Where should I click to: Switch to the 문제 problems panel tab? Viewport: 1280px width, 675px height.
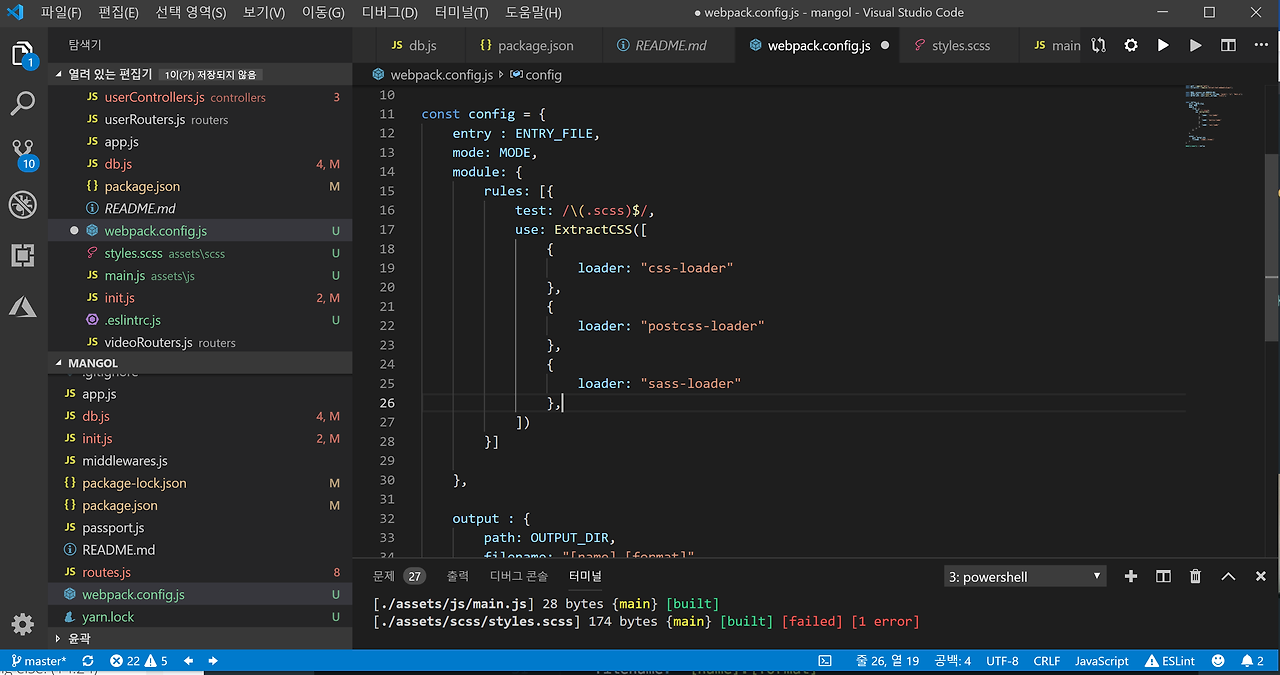[x=384, y=576]
